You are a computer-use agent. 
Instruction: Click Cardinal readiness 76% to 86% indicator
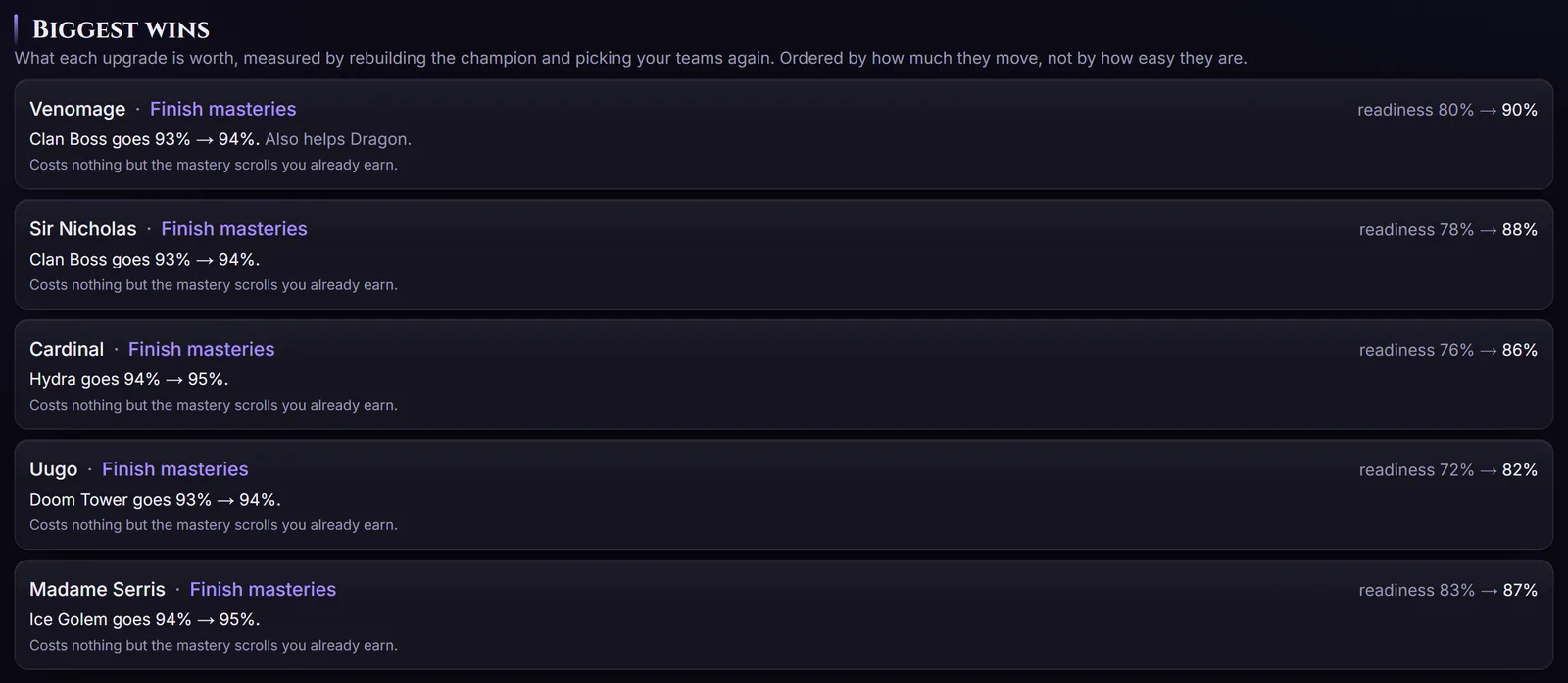[x=1448, y=350]
